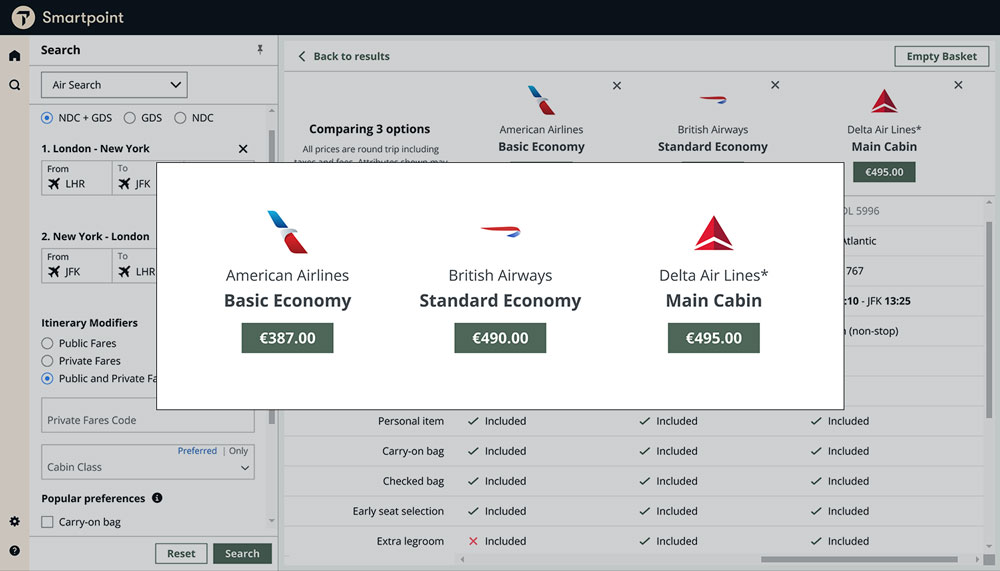This screenshot has width=1000, height=571.
Task: Select the €490.00 British Airways fare
Action: tap(500, 337)
